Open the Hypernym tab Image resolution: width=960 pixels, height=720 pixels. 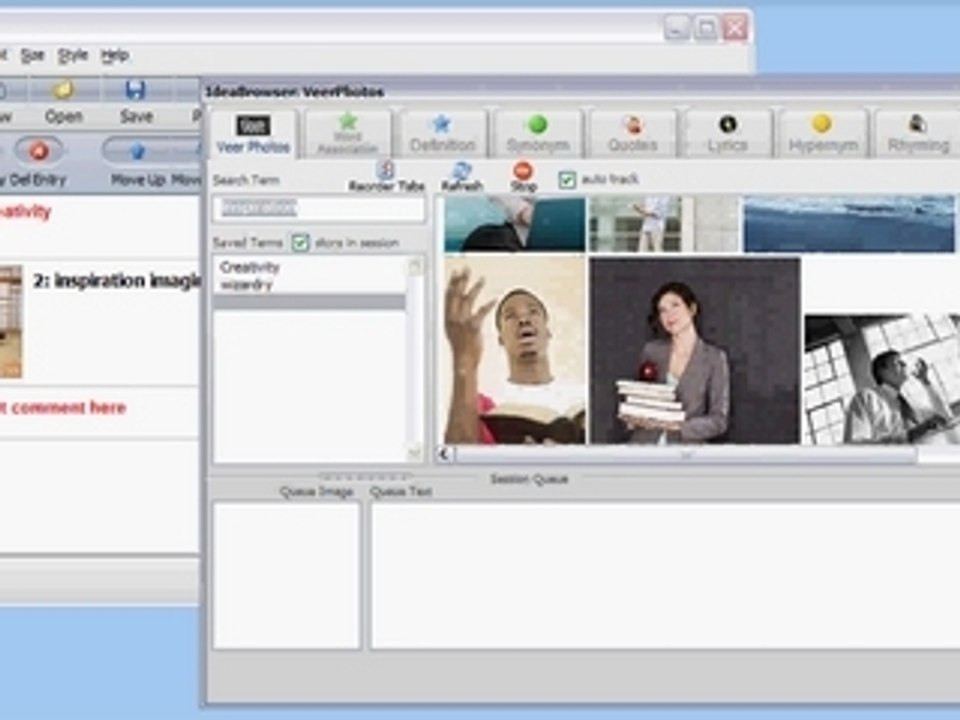(823, 134)
